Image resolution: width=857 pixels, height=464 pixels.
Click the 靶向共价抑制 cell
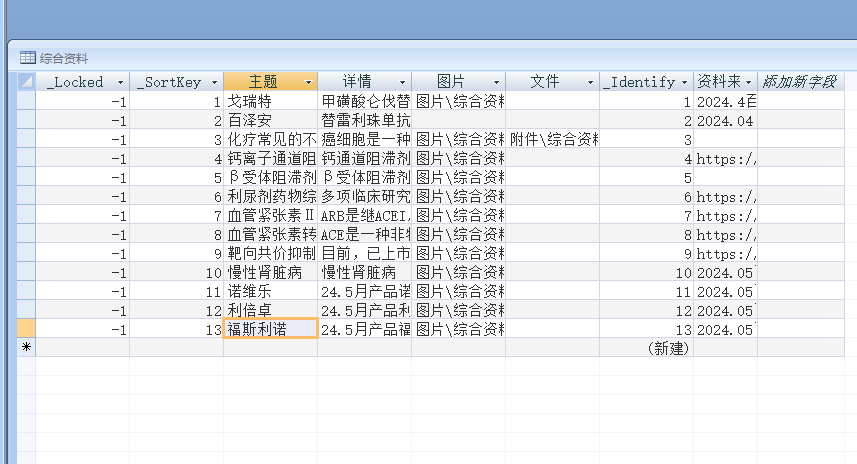(271, 253)
